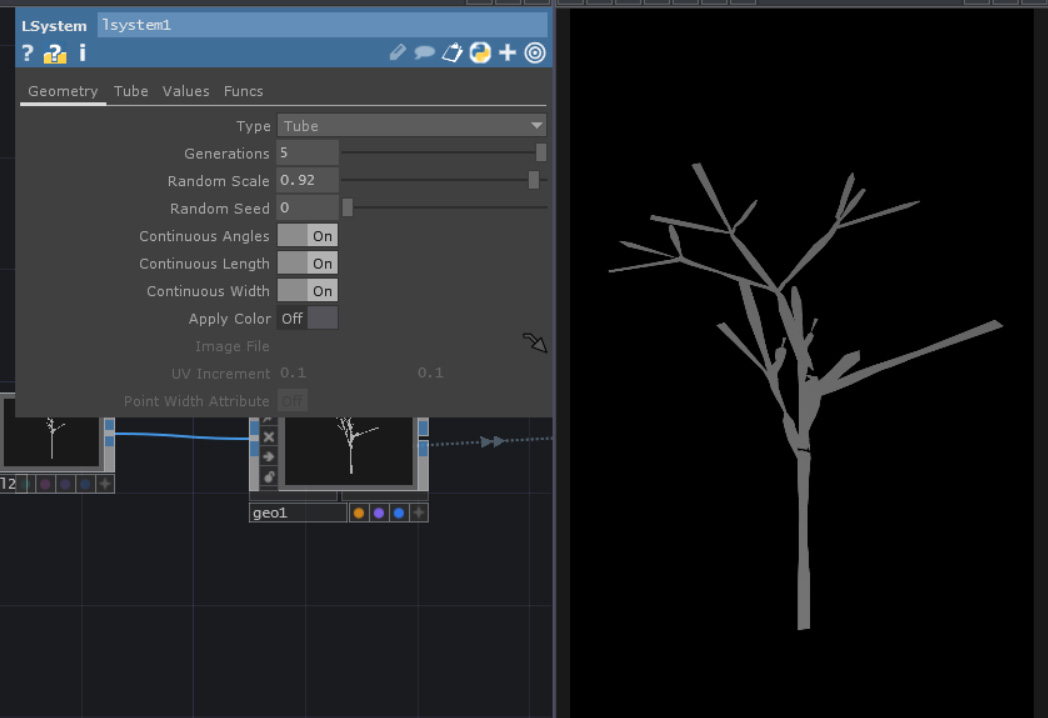
Task: Click the pencil edit icon in the lsystem1 header
Action: point(398,53)
